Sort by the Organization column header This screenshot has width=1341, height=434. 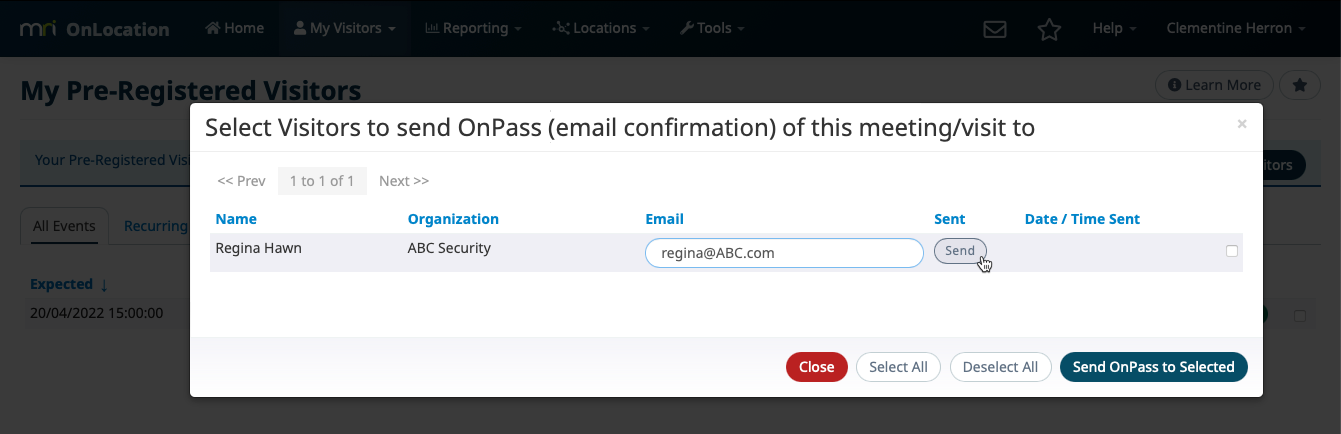click(453, 219)
